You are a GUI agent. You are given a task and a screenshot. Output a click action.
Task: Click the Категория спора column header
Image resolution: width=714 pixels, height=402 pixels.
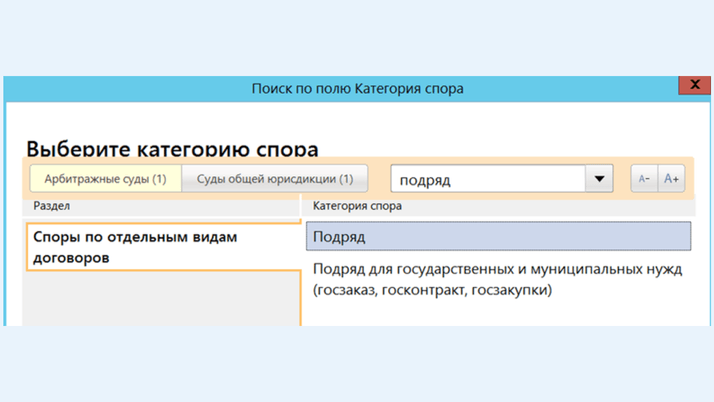357,206
